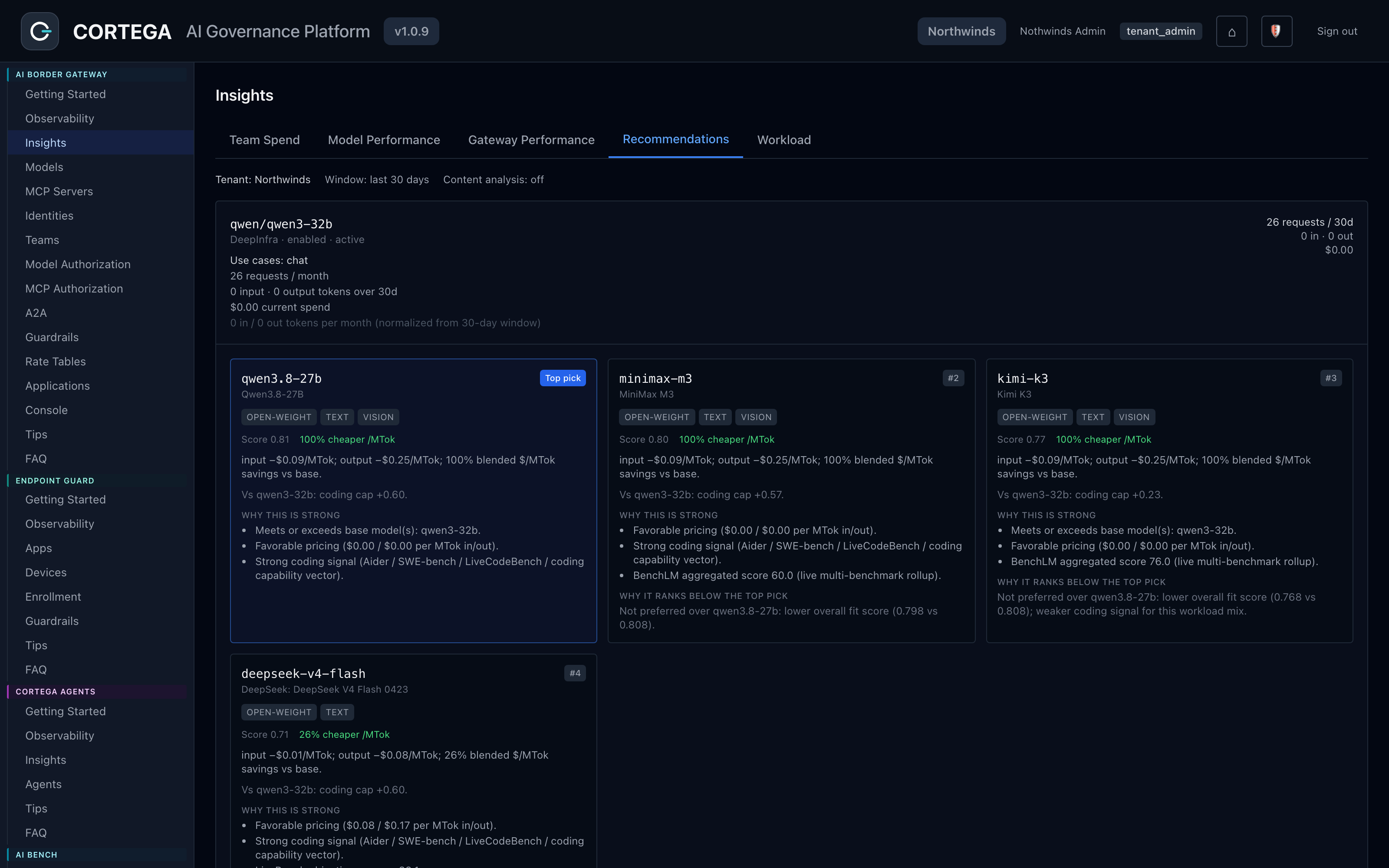Open Apps under Endpoint Guard
The width and height of the screenshot is (1389, 868).
coord(100,548)
